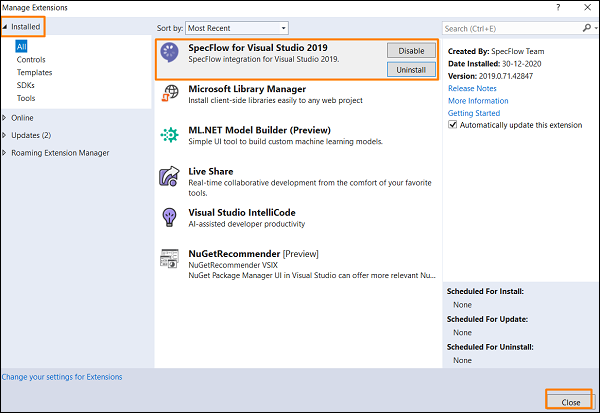
Task: Open the Sort by Most Recent dropdown
Action: [237, 28]
